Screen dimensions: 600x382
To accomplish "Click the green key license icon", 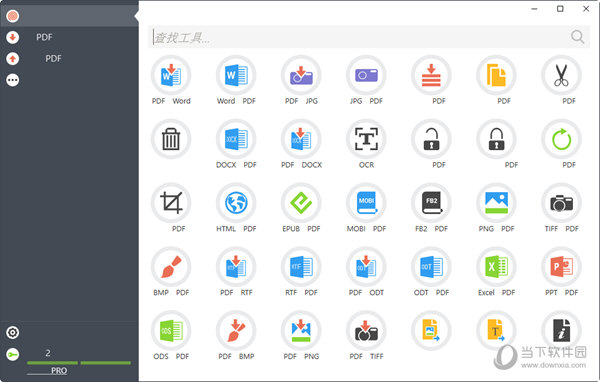I will [x=13, y=354].
